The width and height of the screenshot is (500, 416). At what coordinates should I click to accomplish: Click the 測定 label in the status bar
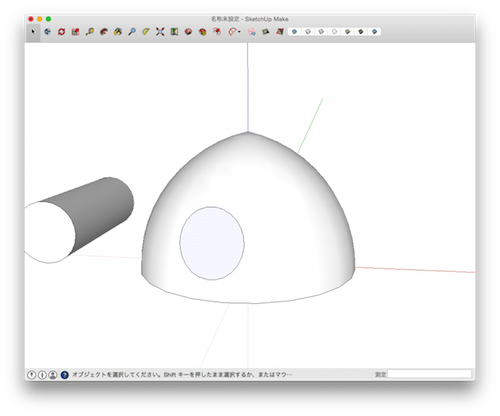[380, 375]
